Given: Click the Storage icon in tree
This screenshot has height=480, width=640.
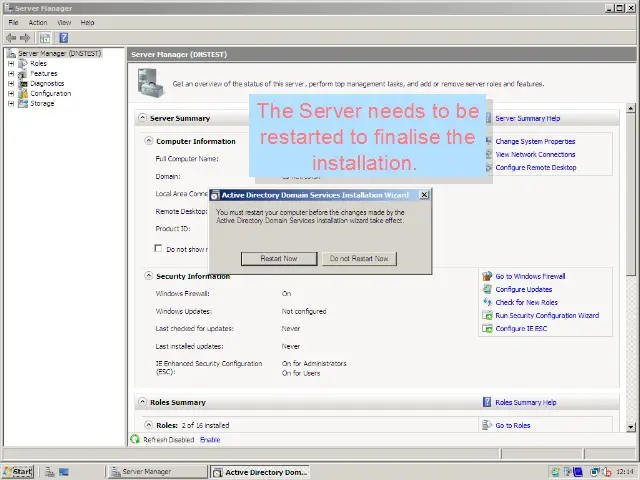Looking at the screenshot, I should (23, 104).
